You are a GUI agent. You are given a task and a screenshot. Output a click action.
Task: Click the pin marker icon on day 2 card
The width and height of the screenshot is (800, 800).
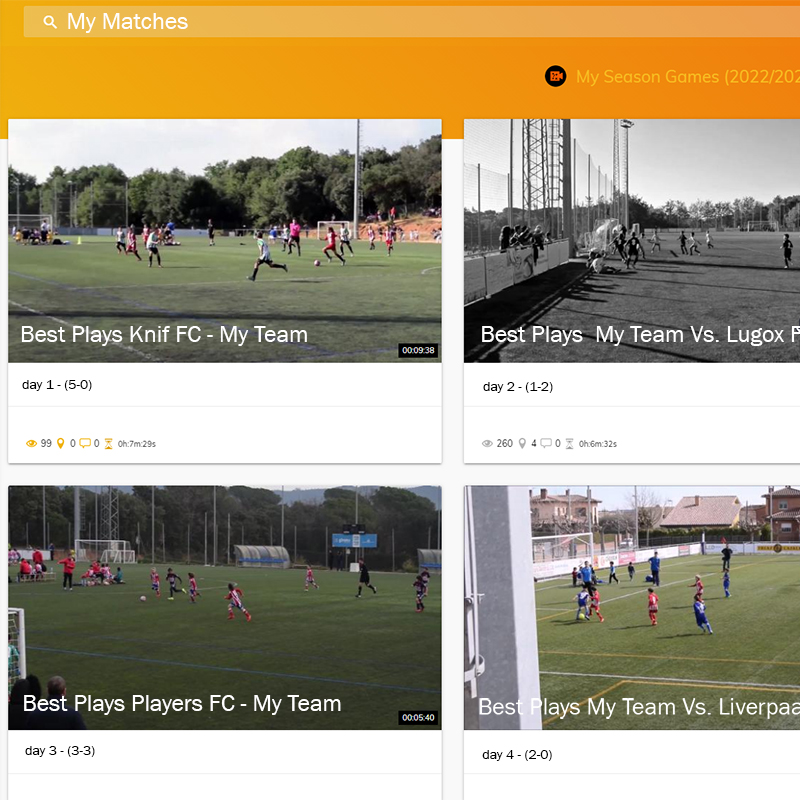(521, 443)
